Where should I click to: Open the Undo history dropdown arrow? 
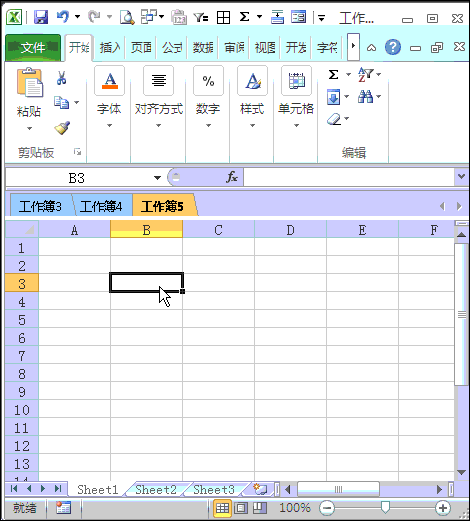[77, 16]
